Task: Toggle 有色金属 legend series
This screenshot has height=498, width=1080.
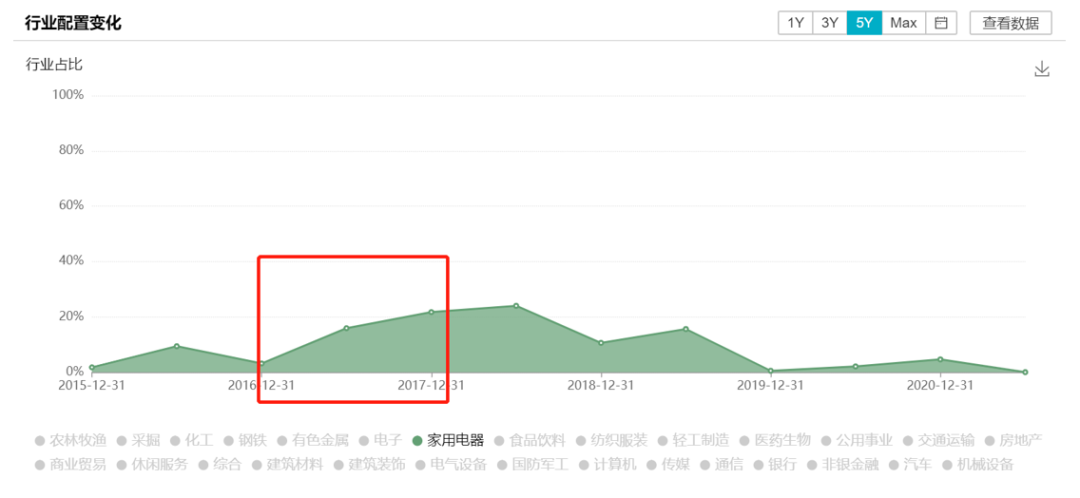Action: (x=313, y=440)
